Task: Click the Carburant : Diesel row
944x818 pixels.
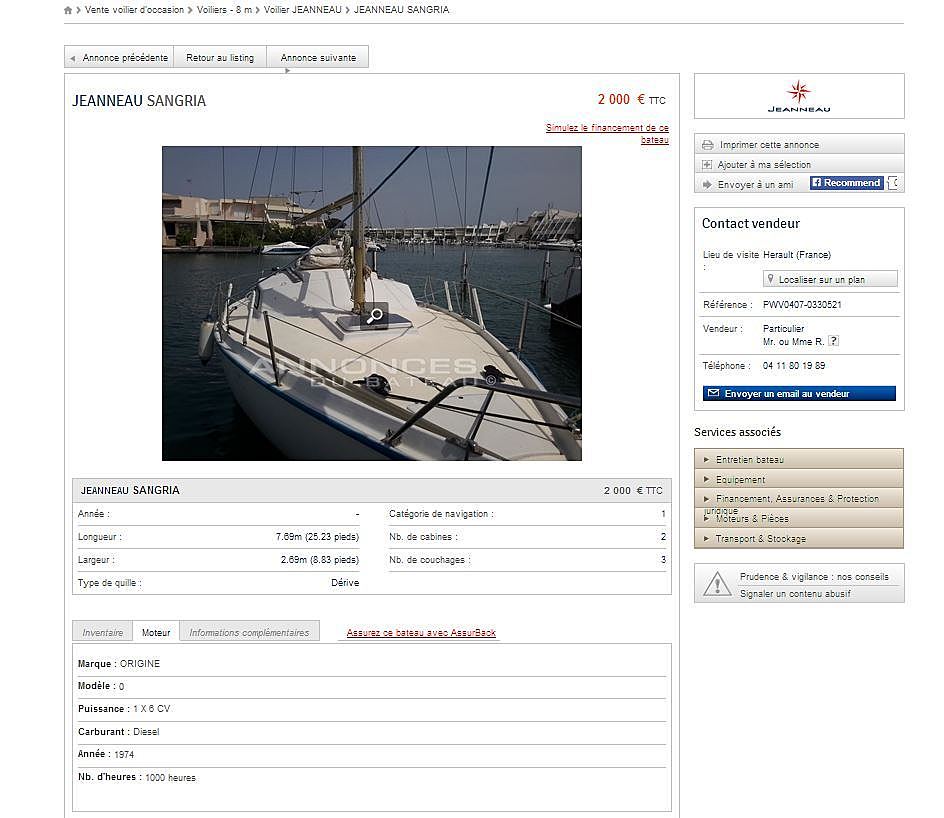Action: [371, 732]
